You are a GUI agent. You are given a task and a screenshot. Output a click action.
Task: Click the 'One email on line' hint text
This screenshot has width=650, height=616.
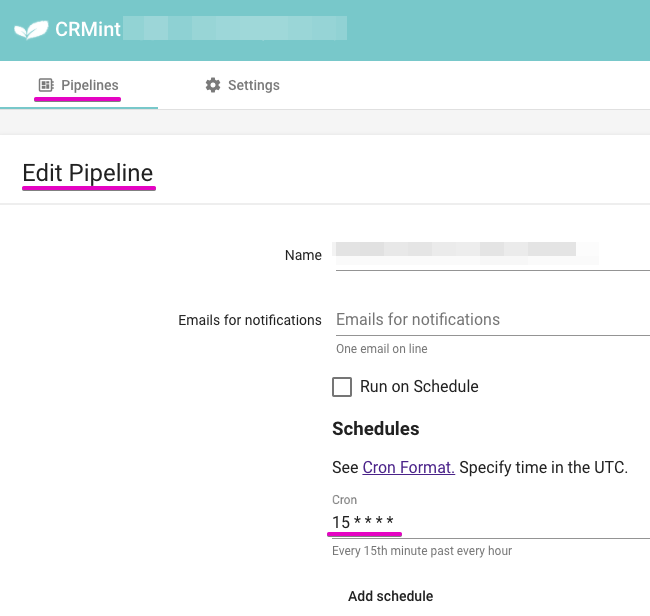[x=381, y=349]
